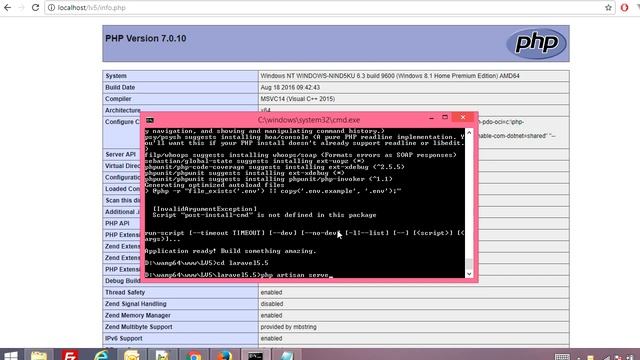Click the cmd.exe title bar text
Viewport: 640px width, 360px height.
tap(309, 120)
